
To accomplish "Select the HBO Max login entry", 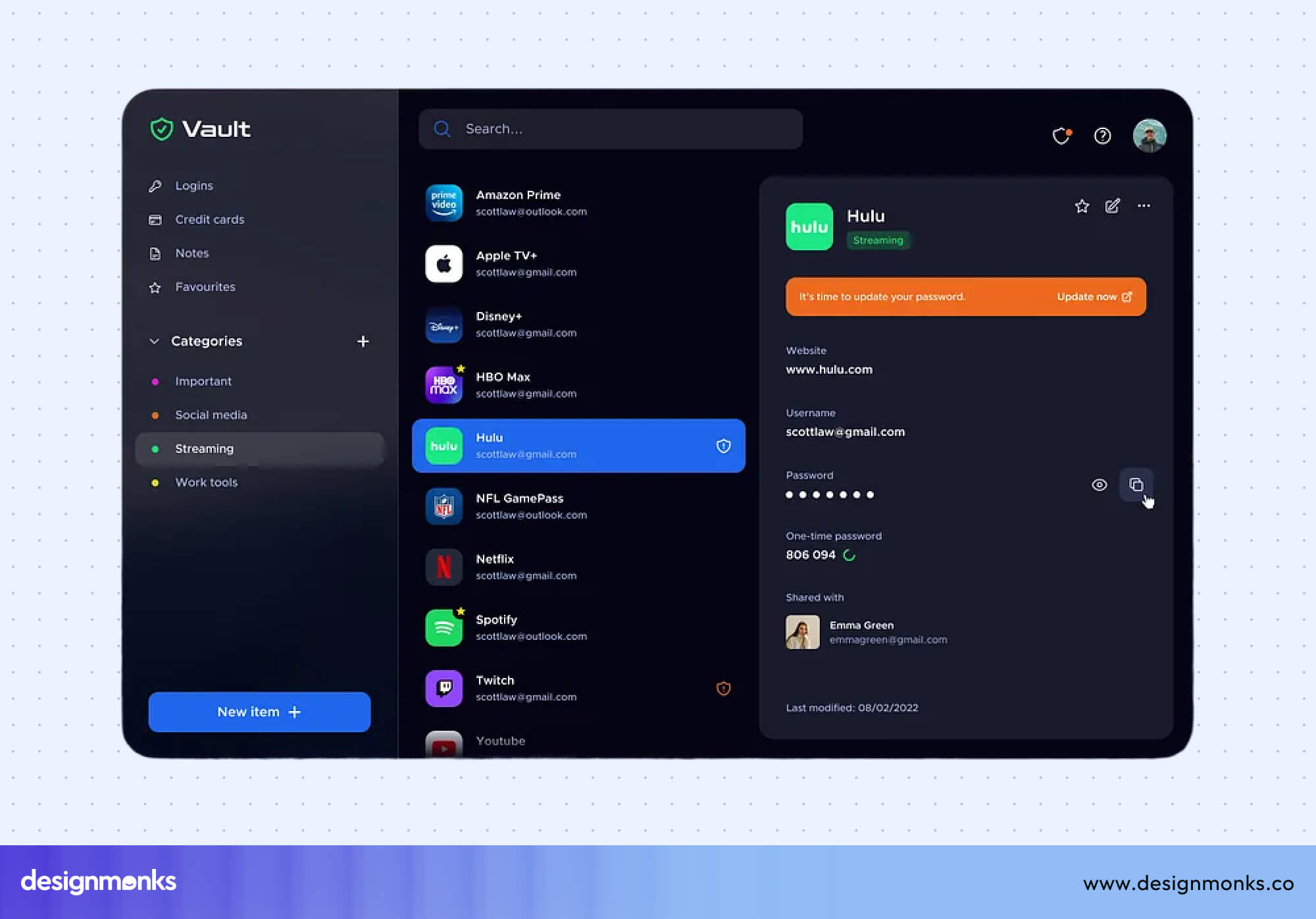I will tap(578, 385).
